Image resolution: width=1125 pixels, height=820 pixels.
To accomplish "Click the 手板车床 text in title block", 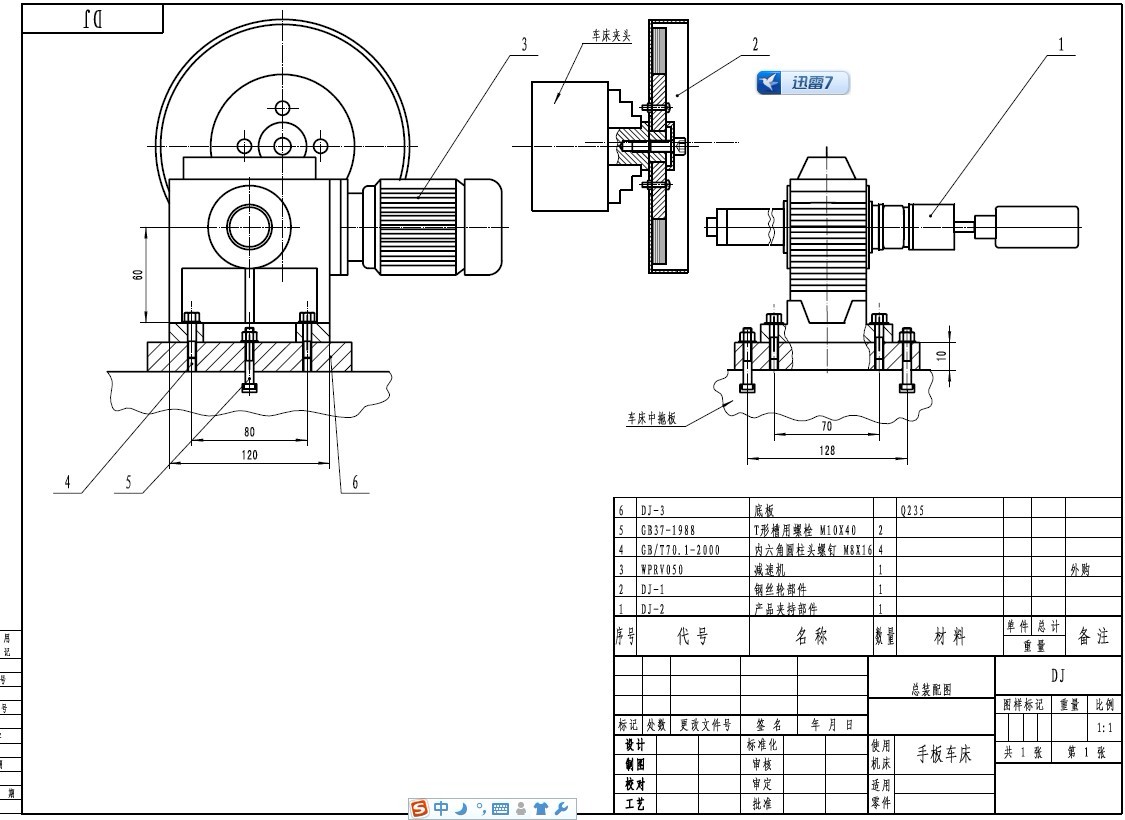I will click(x=944, y=754).
